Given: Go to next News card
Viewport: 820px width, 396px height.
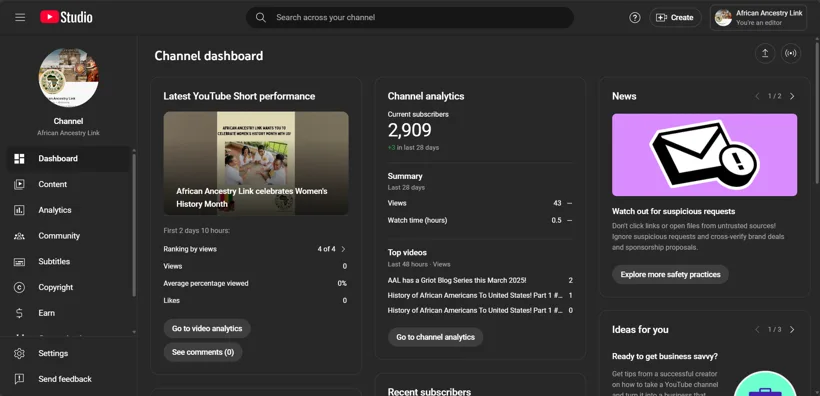Looking at the screenshot, I should tap(792, 96).
